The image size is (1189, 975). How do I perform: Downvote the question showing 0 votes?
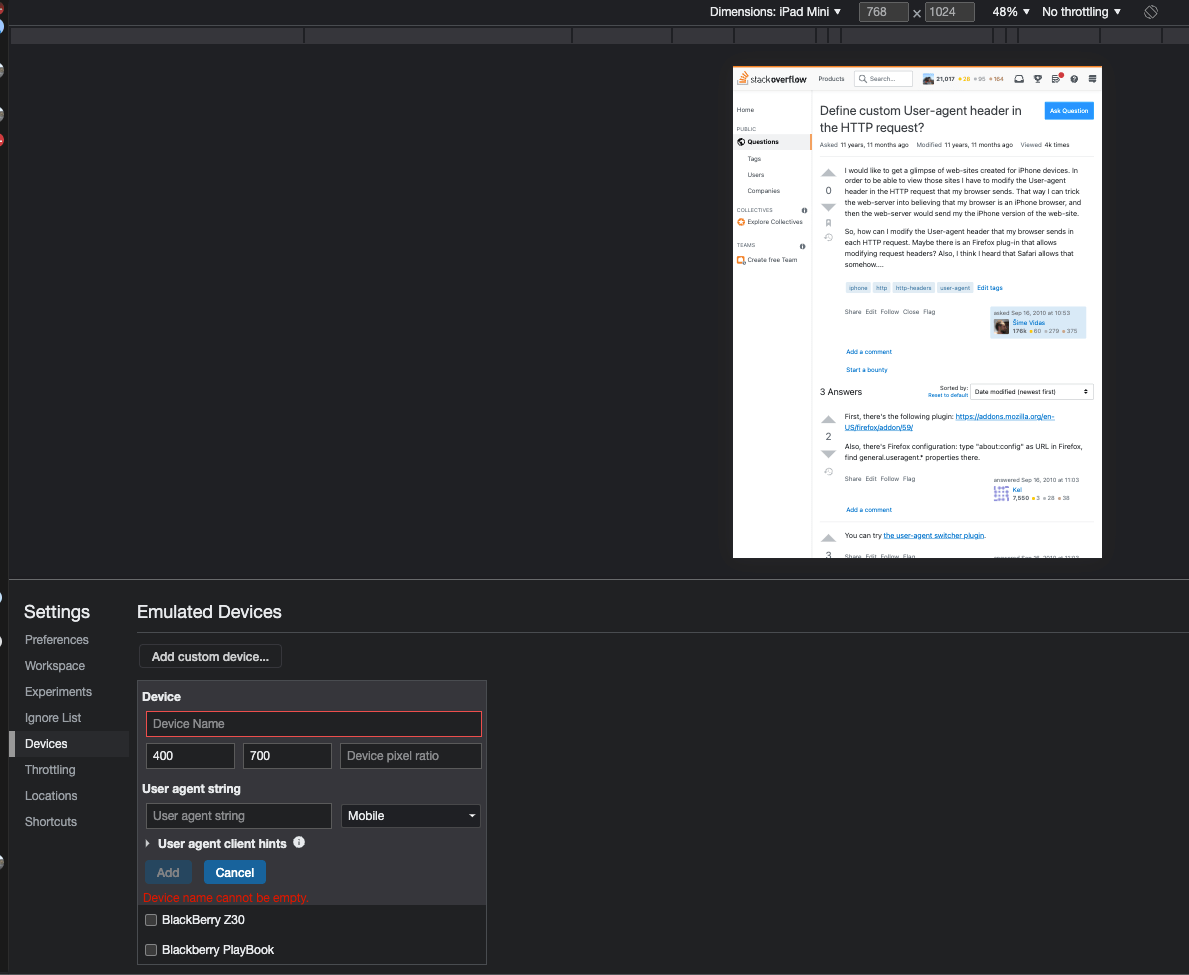point(828,207)
